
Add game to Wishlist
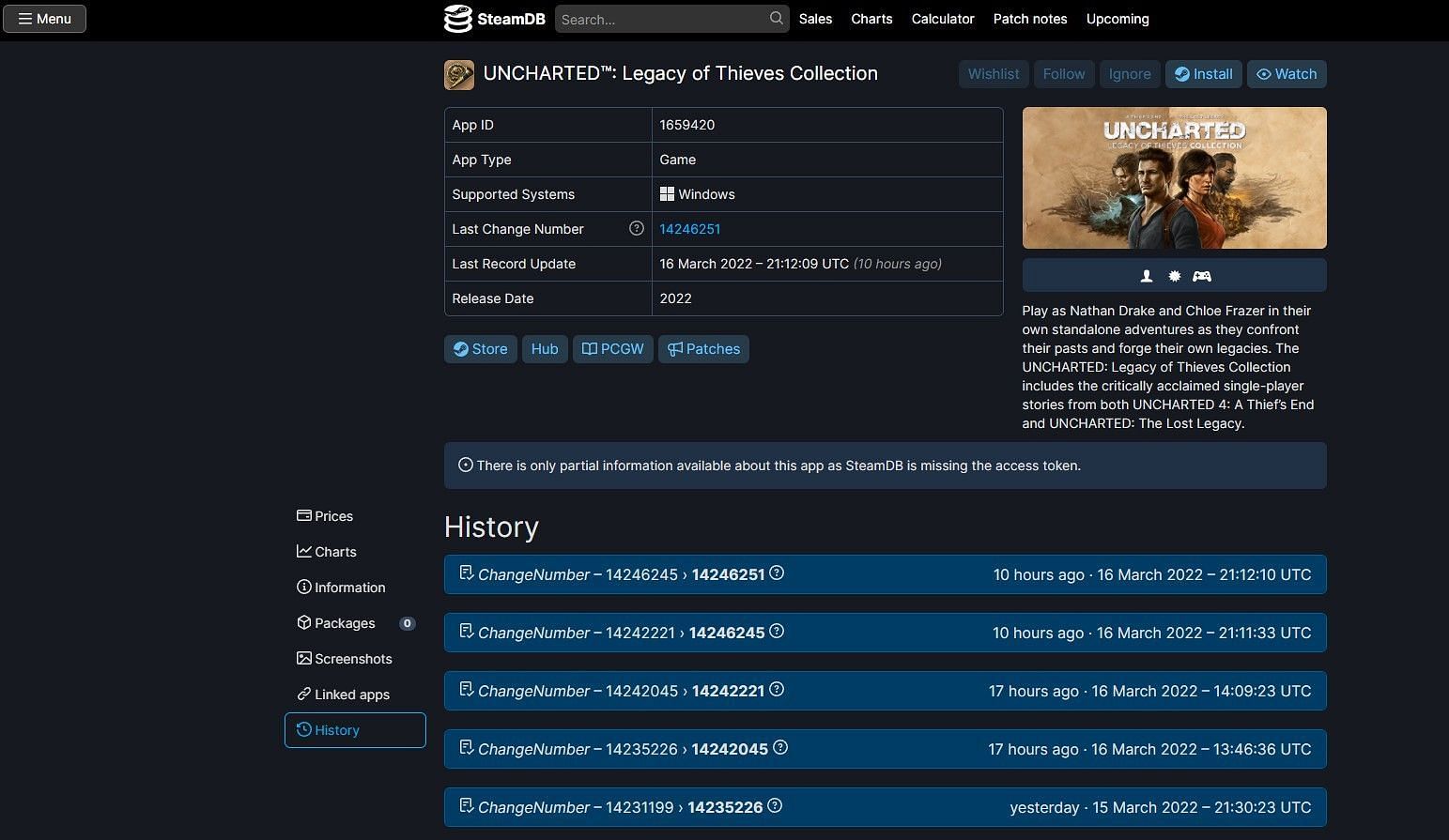pyautogui.click(x=994, y=74)
